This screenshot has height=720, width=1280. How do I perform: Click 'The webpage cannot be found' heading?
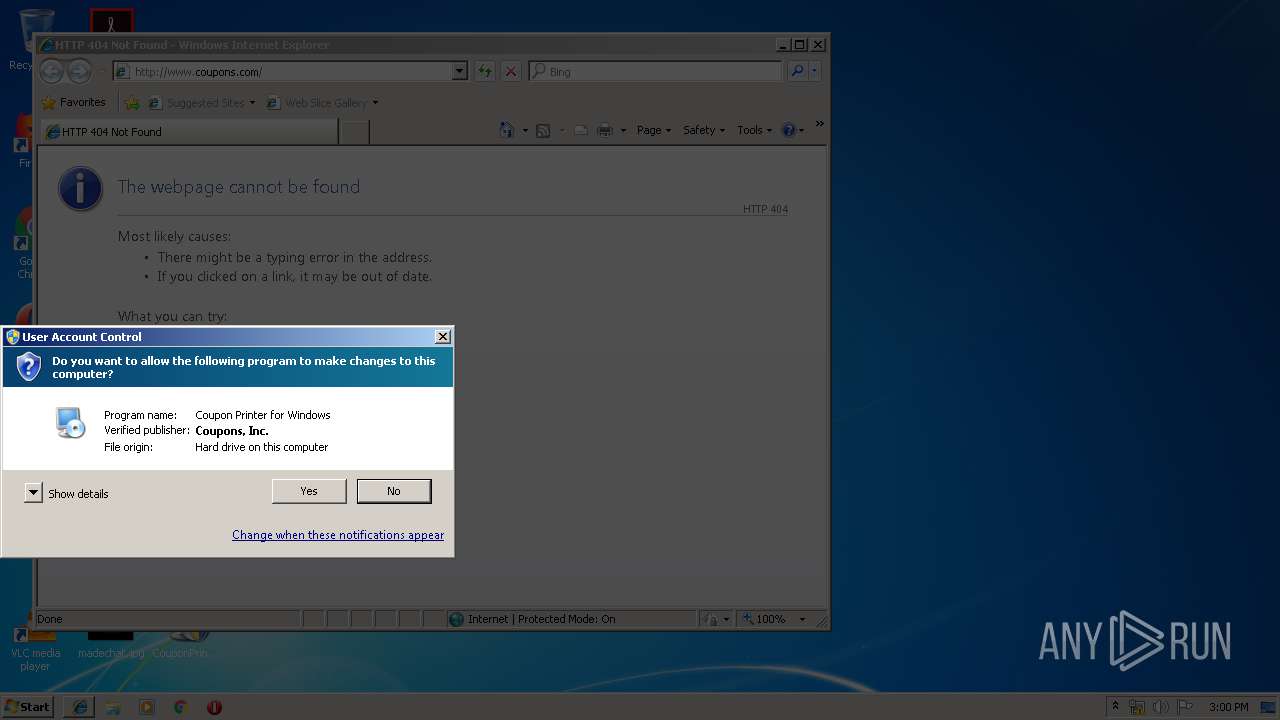[x=239, y=187]
